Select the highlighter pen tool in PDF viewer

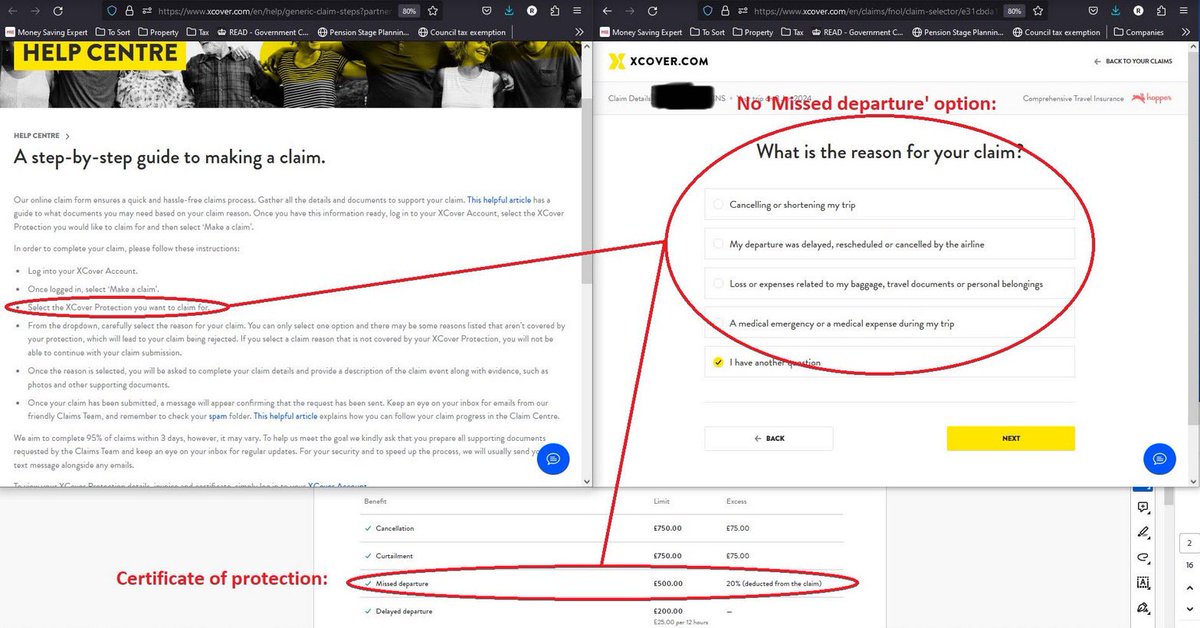(1143, 531)
